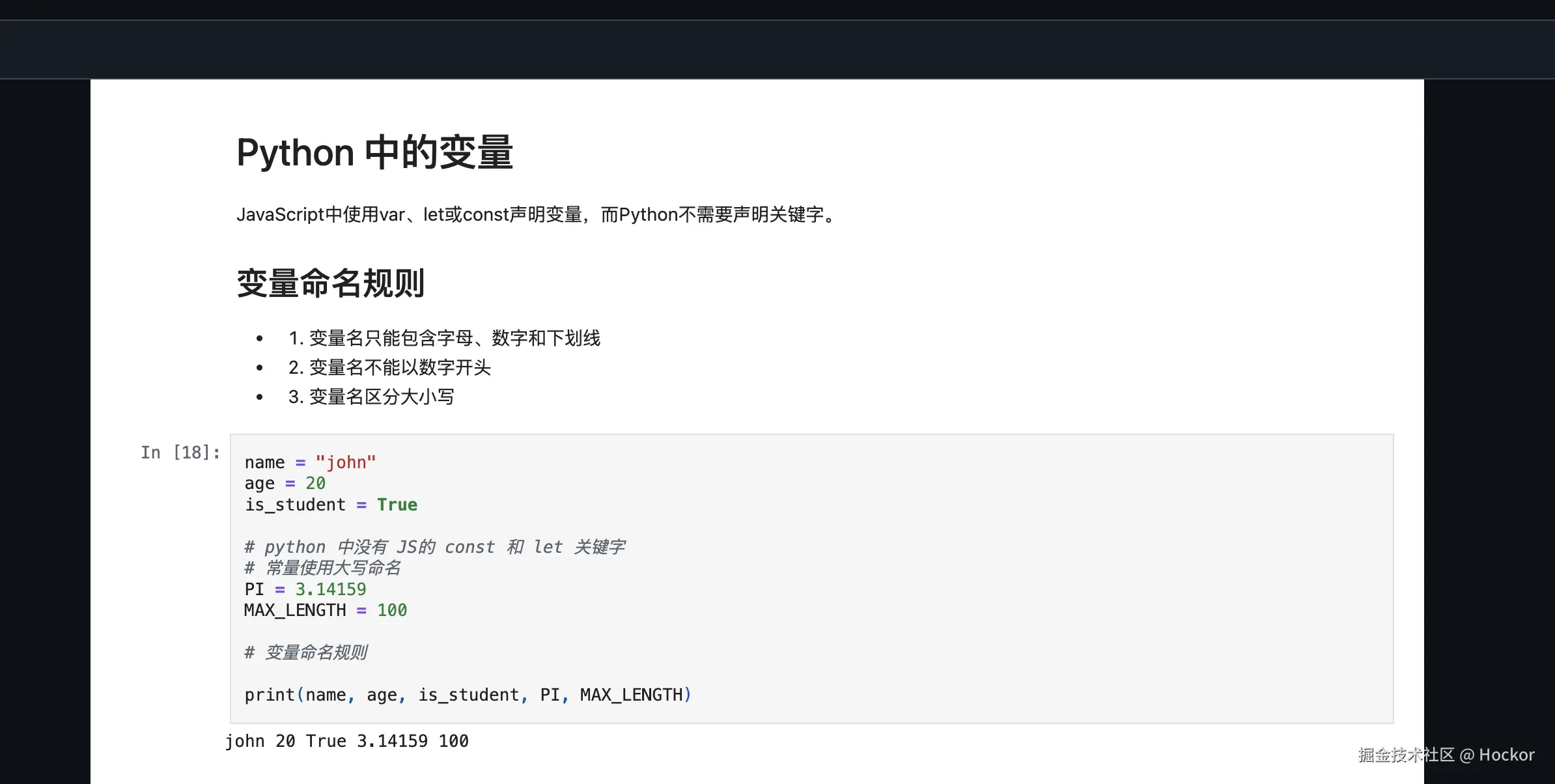The height and width of the screenshot is (784, 1555).
Task: Click the '掘金技术社区 @ Hockor' watermark
Action: coord(1446,755)
